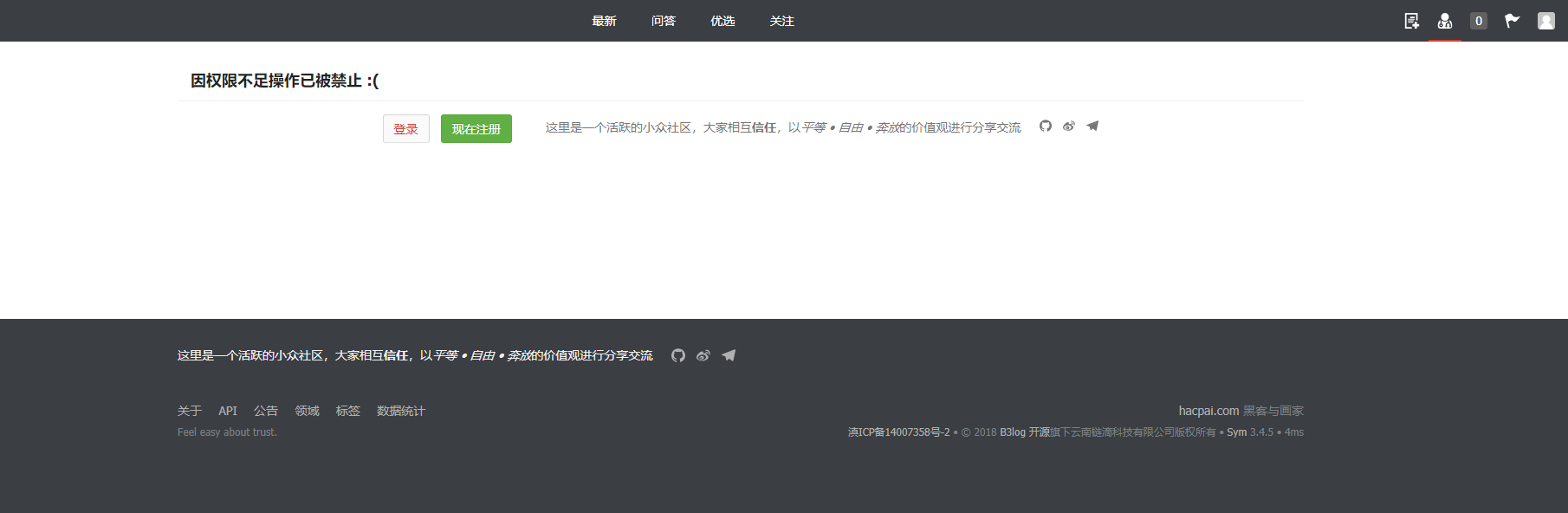The width and height of the screenshot is (1568, 513).
Task: Open Weibo icon in the dark footer
Action: point(703,355)
